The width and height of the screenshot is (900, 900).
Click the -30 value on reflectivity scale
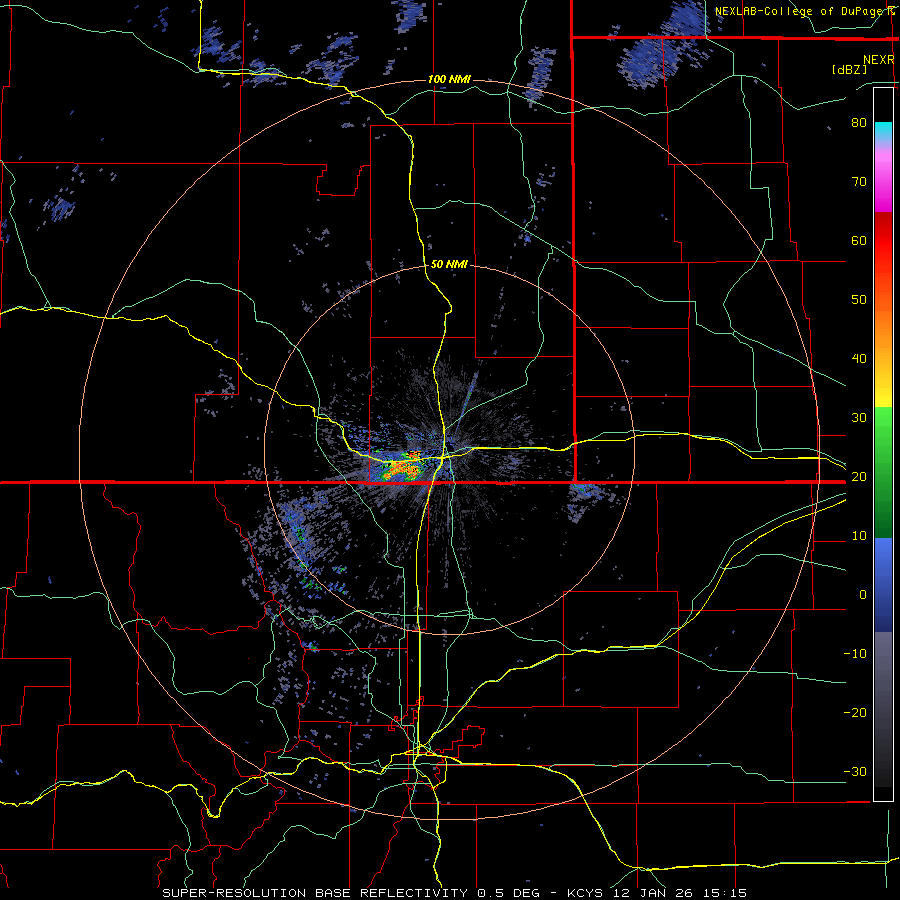point(855,772)
